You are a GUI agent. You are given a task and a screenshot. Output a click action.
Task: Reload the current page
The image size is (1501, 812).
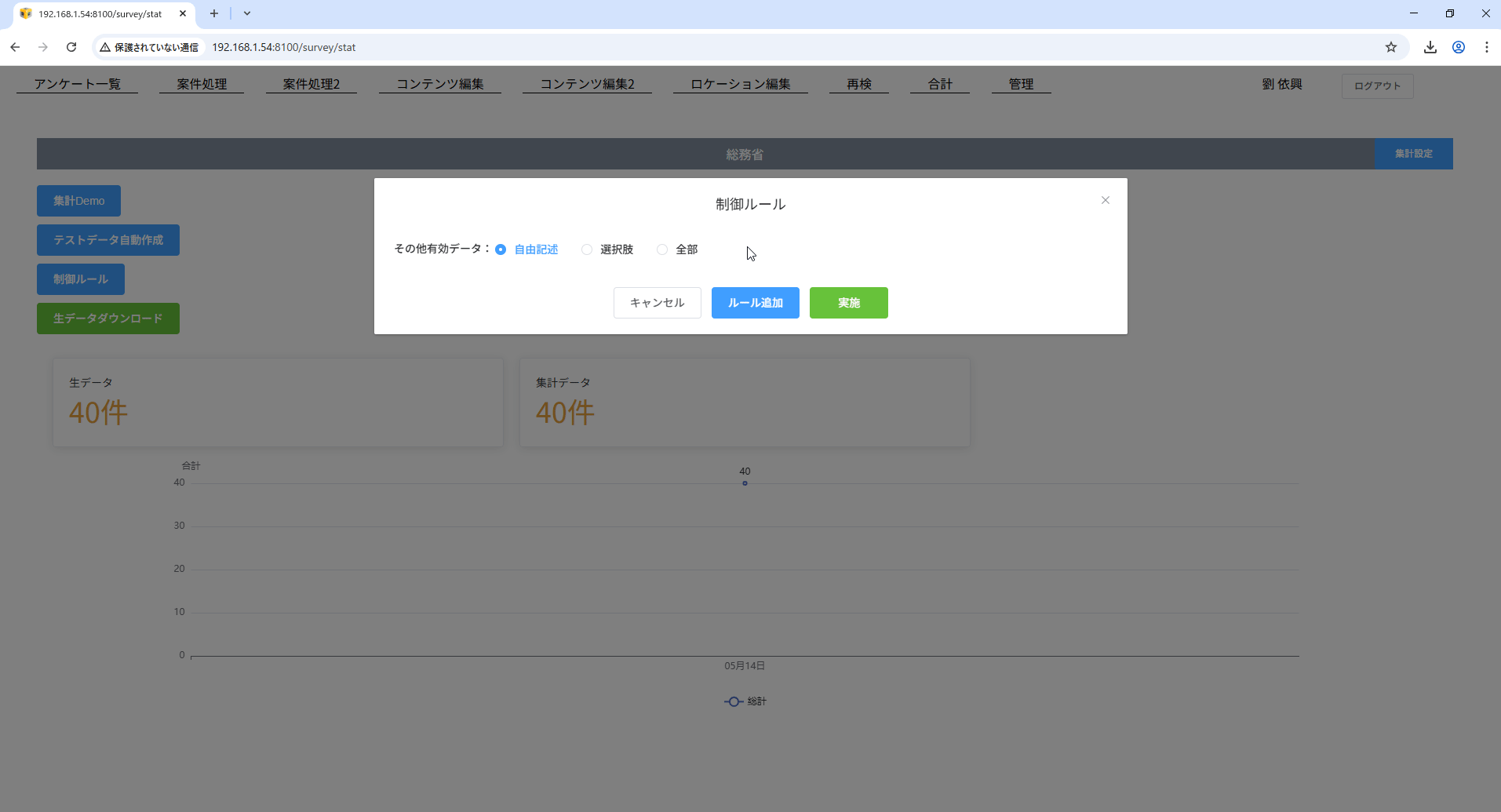(71, 47)
